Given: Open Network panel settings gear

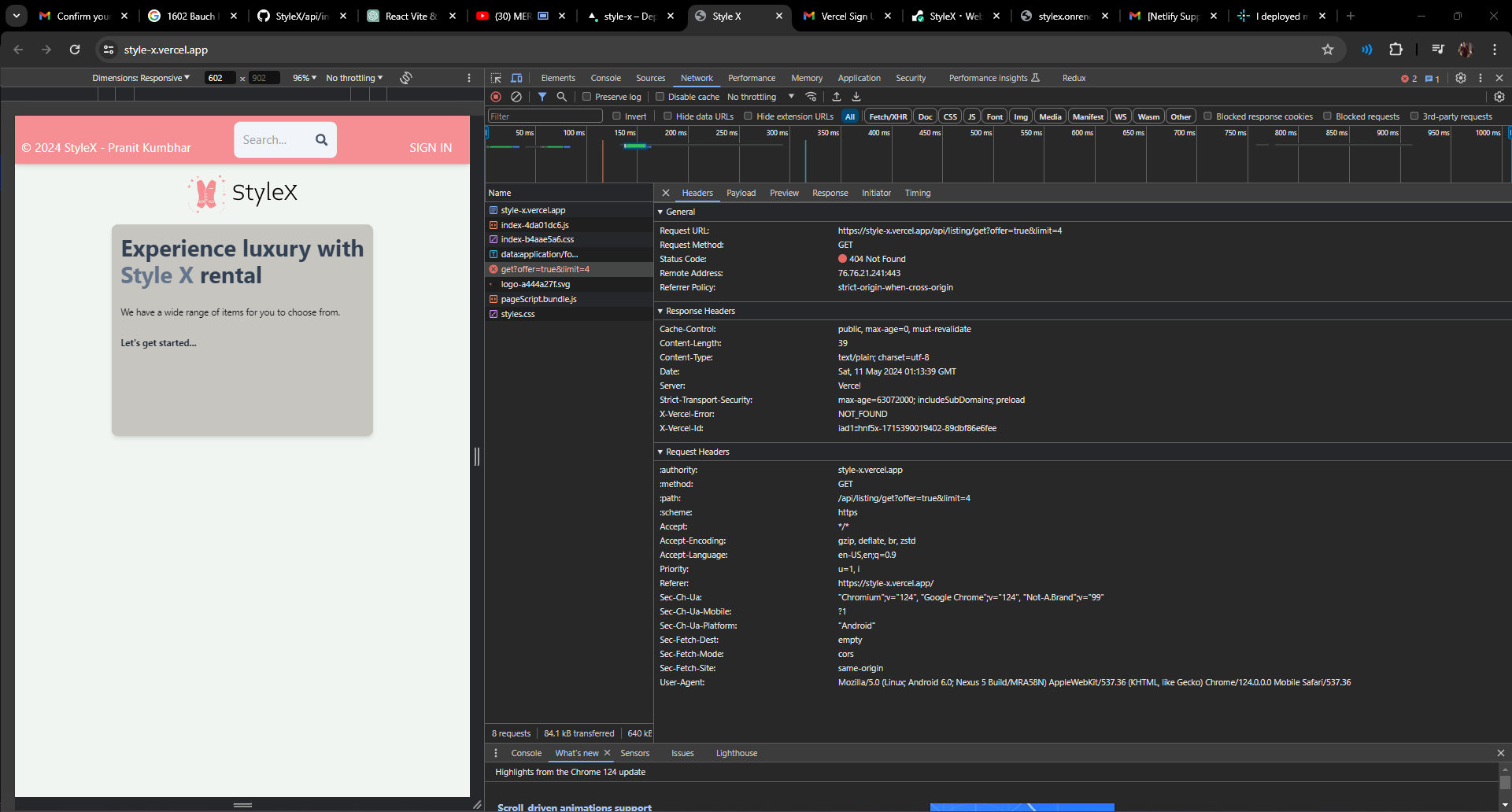Looking at the screenshot, I should tap(1499, 97).
